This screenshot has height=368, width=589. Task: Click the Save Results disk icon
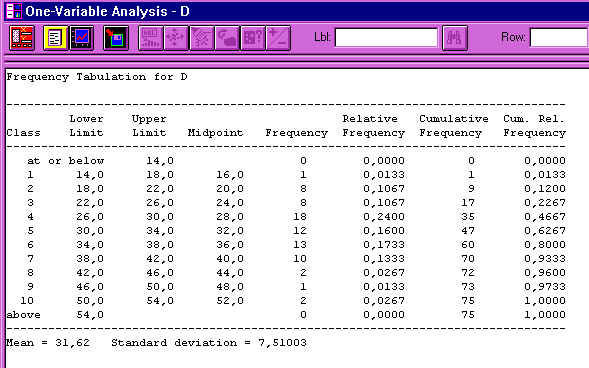pos(116,38)
